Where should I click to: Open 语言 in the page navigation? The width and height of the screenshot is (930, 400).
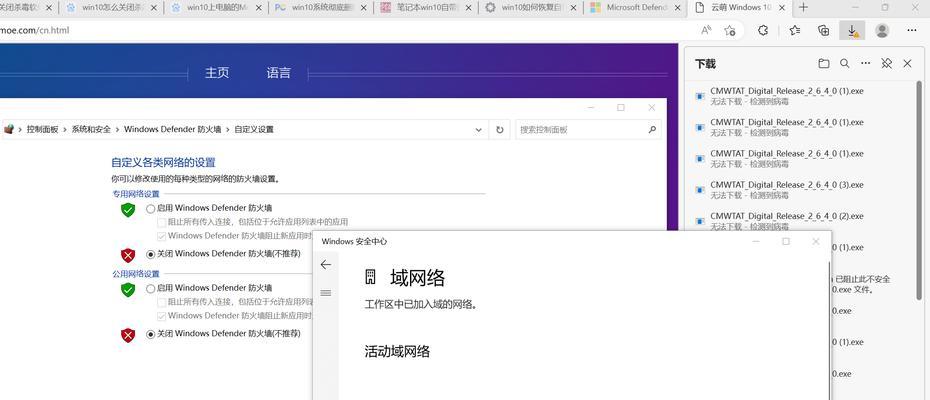[x=279, y=73]
